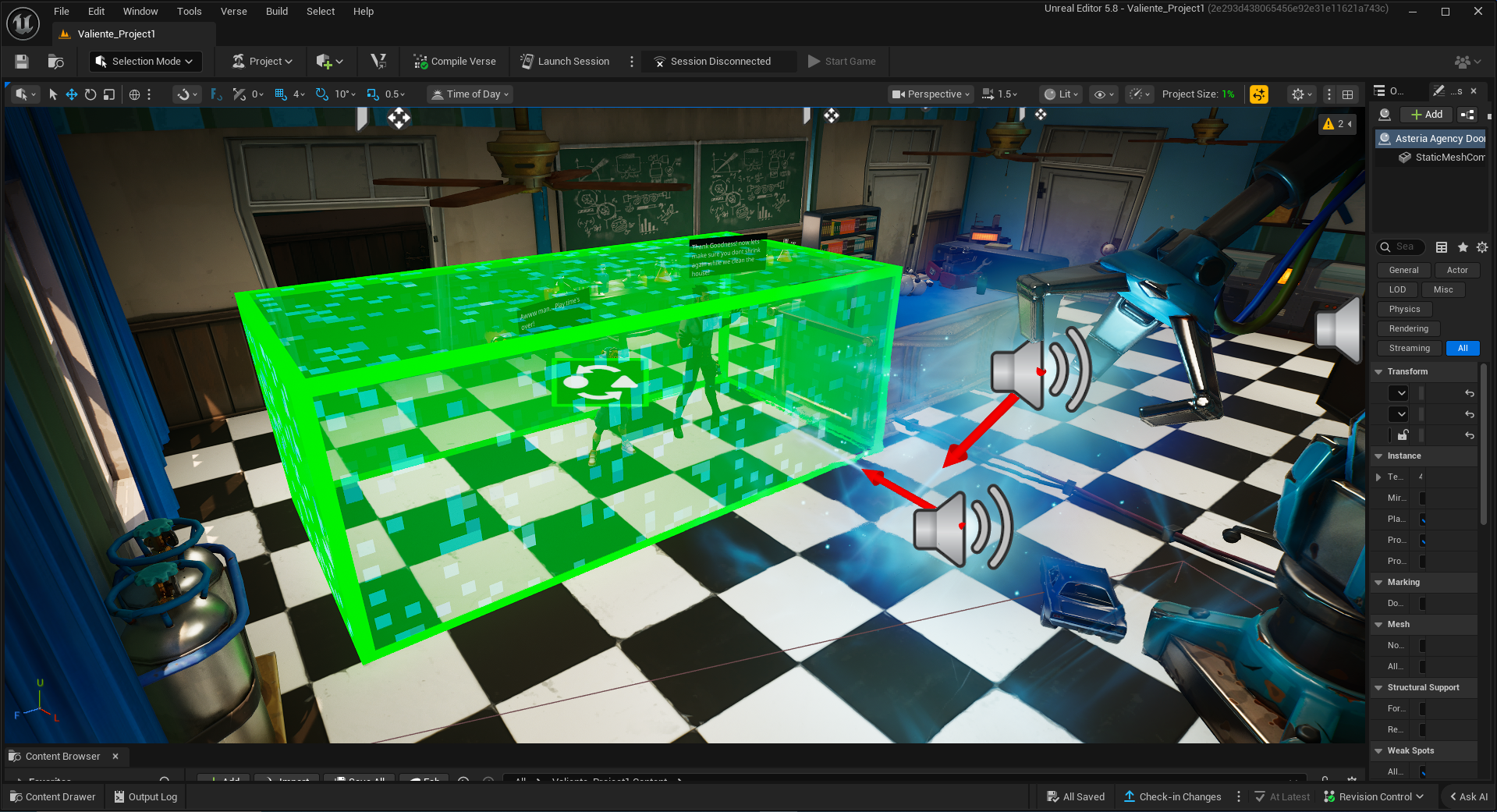
Task: Open the viewport layout grid icon
Action: (x=1347, y=94)
